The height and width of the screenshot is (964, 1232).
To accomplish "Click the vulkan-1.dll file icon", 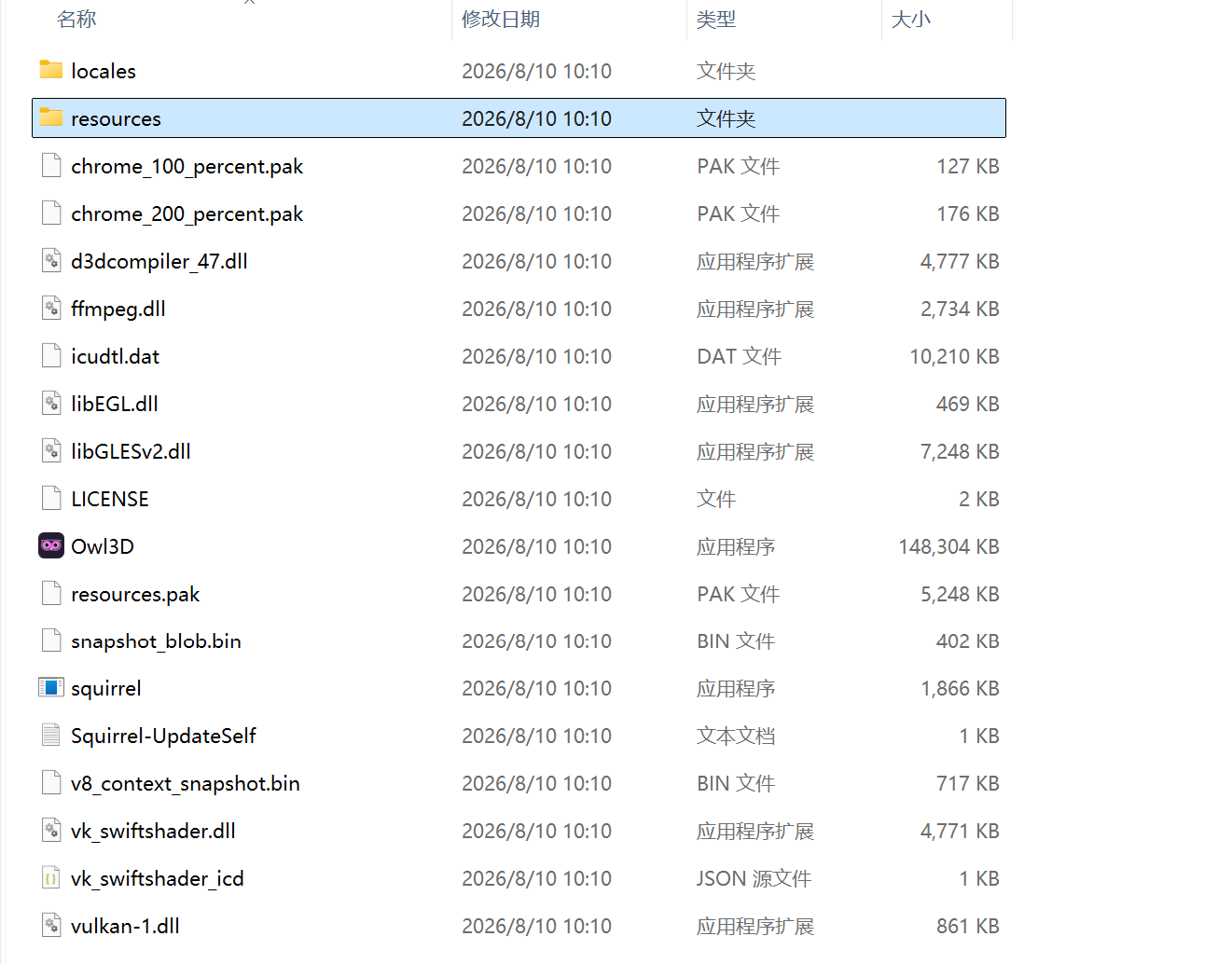I will (51, 926).
